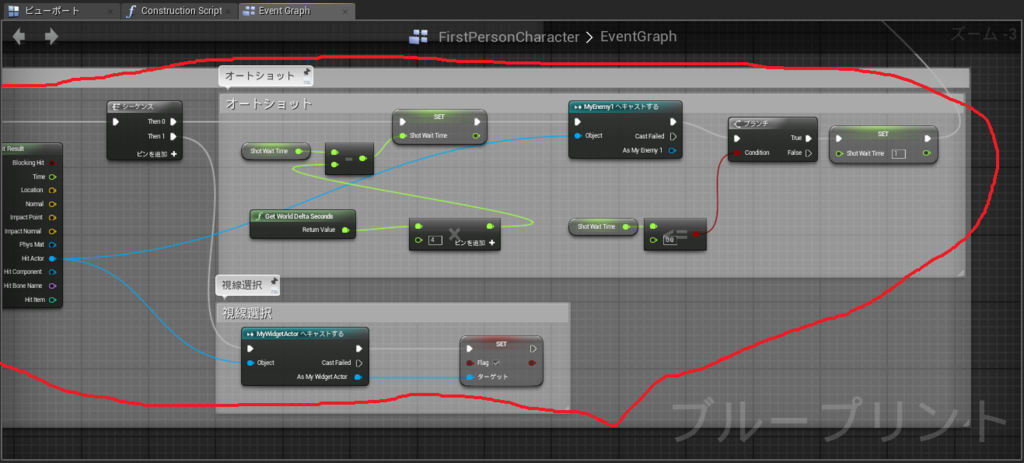
Task: Click the Time output pin
Action: pos(52,176)
